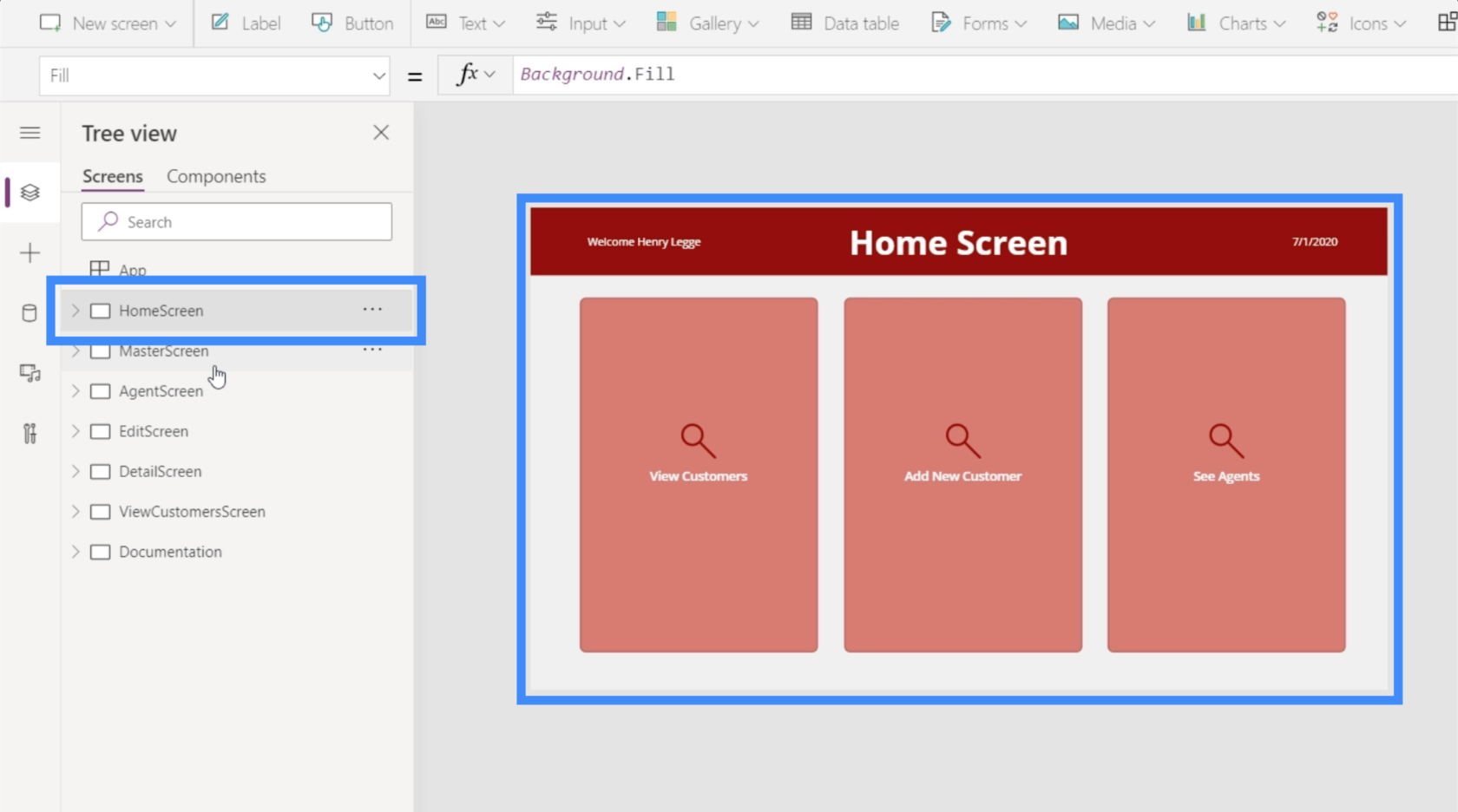Screen dimensions: 1458x812
Task: Click the See Agents label
Action: pyautogui.click(x=1226, y=476)
